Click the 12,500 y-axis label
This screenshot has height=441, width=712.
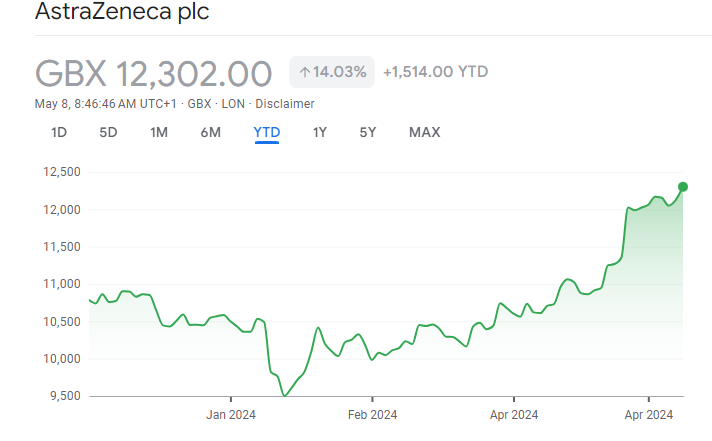click(62, 172)
